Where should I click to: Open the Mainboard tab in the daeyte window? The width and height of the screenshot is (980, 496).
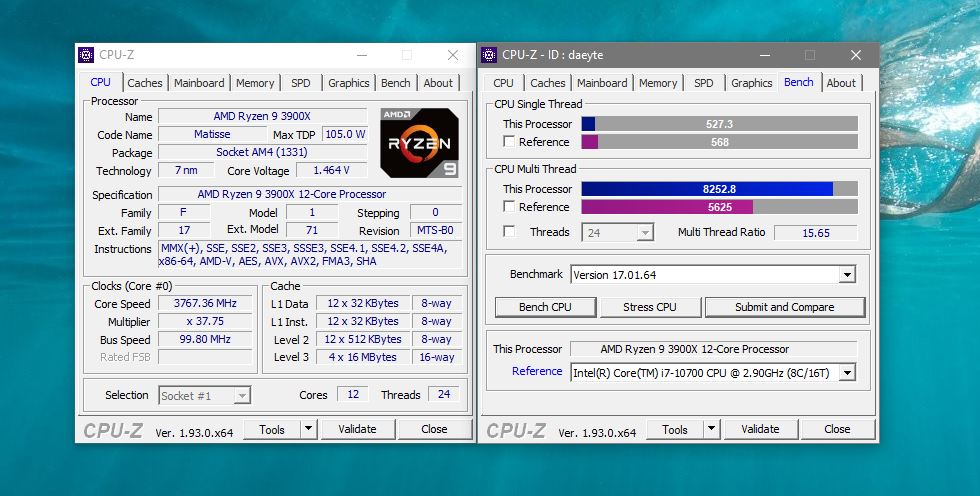pos(602,83)
